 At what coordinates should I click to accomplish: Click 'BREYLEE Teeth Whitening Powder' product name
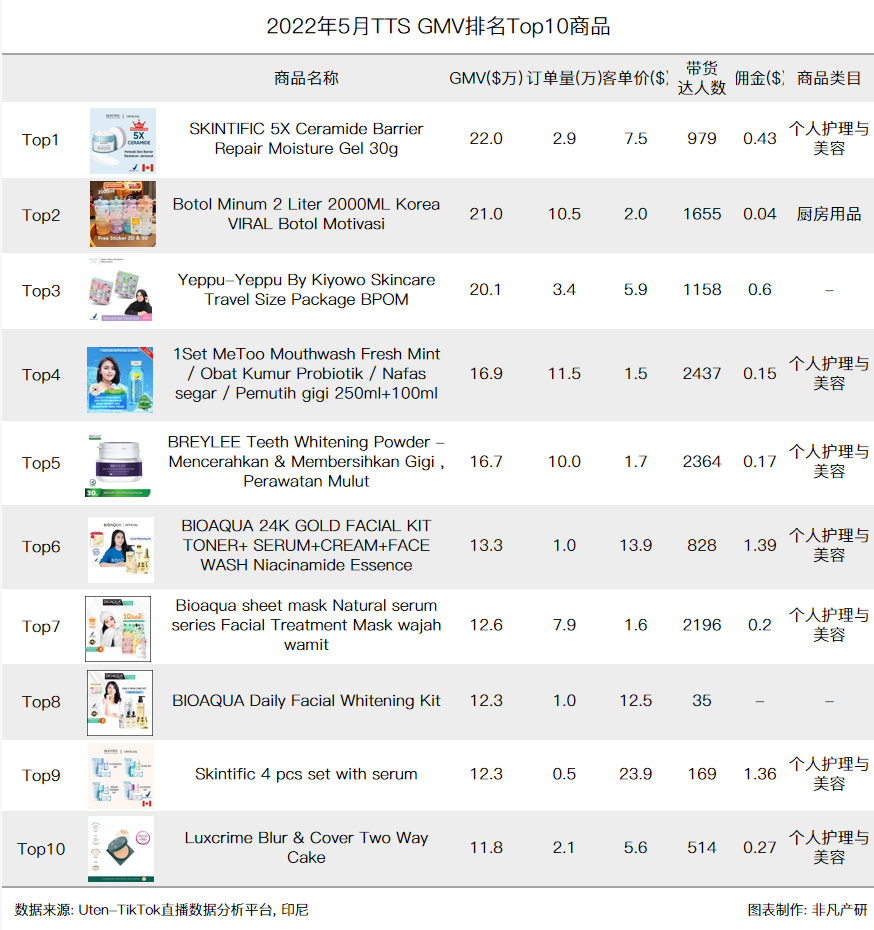306,461
